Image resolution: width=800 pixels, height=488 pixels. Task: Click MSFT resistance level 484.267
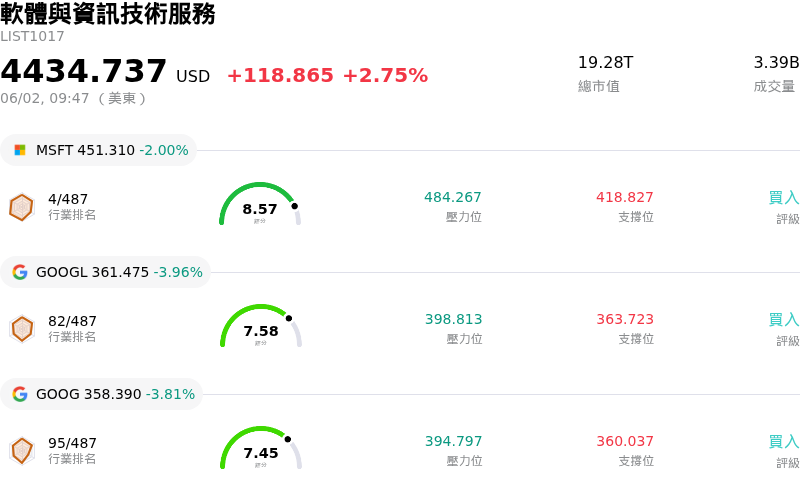click(453, 197)
